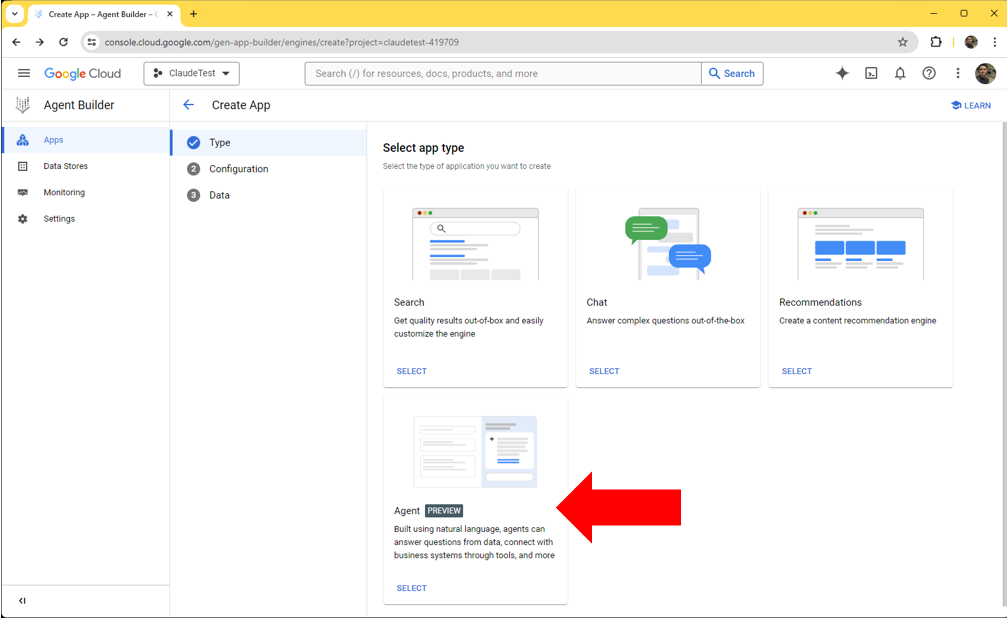
Task: Open the Monitoring panel
Action: 64,192
